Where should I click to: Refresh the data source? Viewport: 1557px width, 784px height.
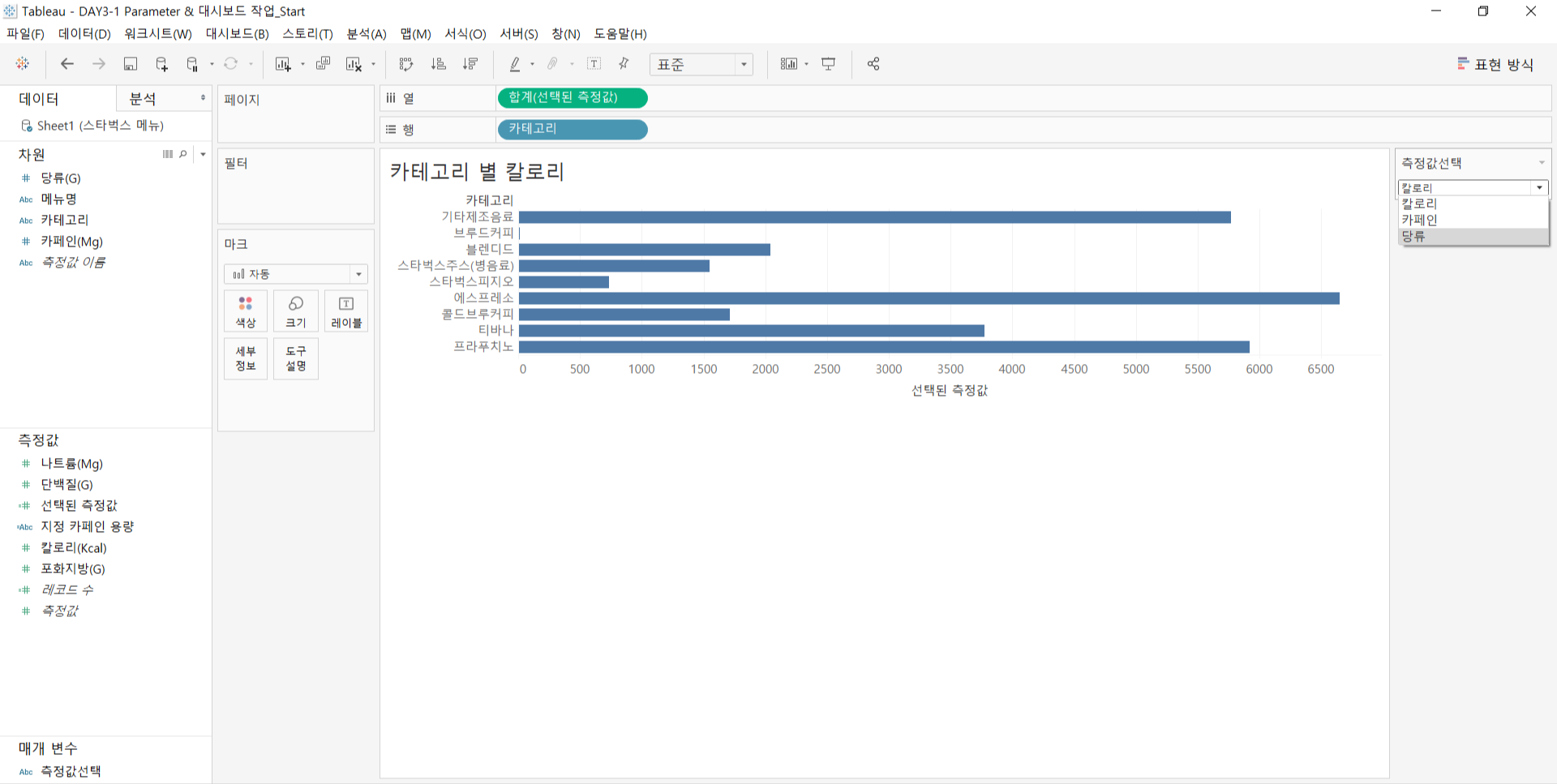231,64
